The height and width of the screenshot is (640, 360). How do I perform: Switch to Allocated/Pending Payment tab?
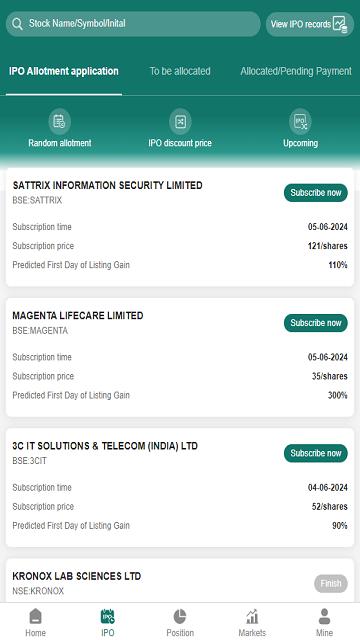tap(296, 71)
